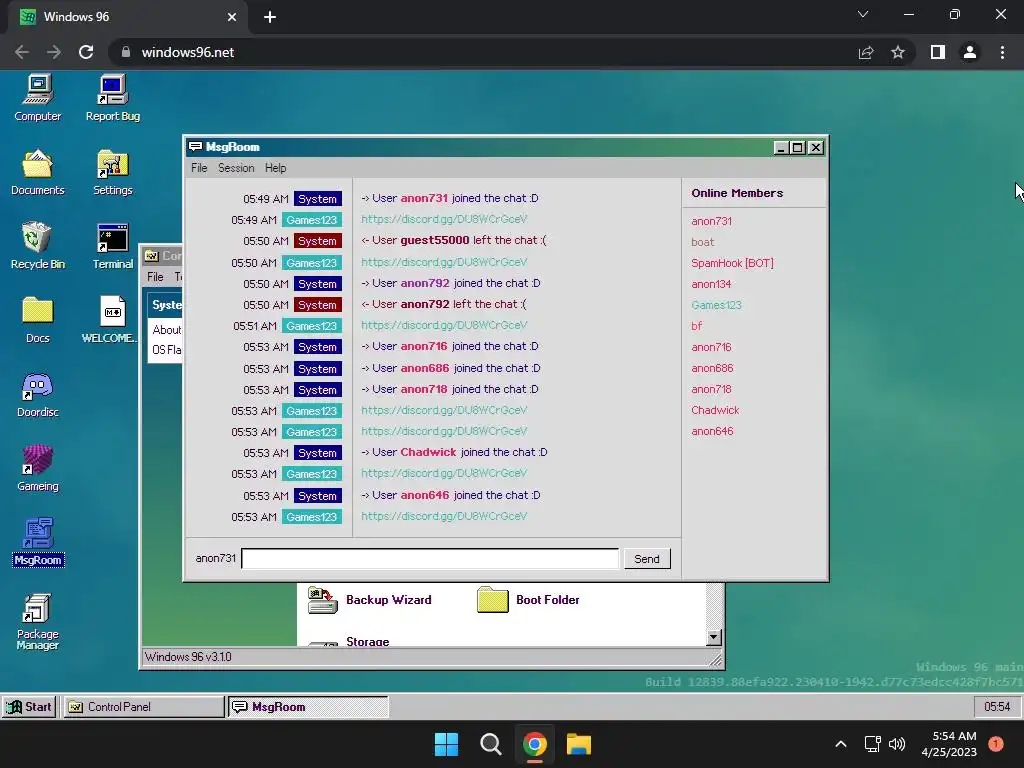Show hidden system tray icons chevron
This screenshot has height=768, width=1024.
click(841, 744)
